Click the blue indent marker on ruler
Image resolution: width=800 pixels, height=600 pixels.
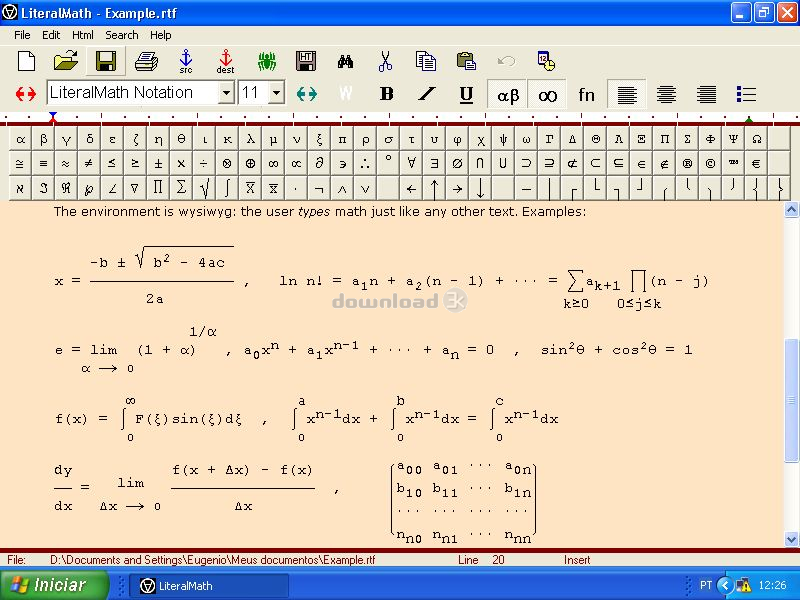tap(53, 117)
